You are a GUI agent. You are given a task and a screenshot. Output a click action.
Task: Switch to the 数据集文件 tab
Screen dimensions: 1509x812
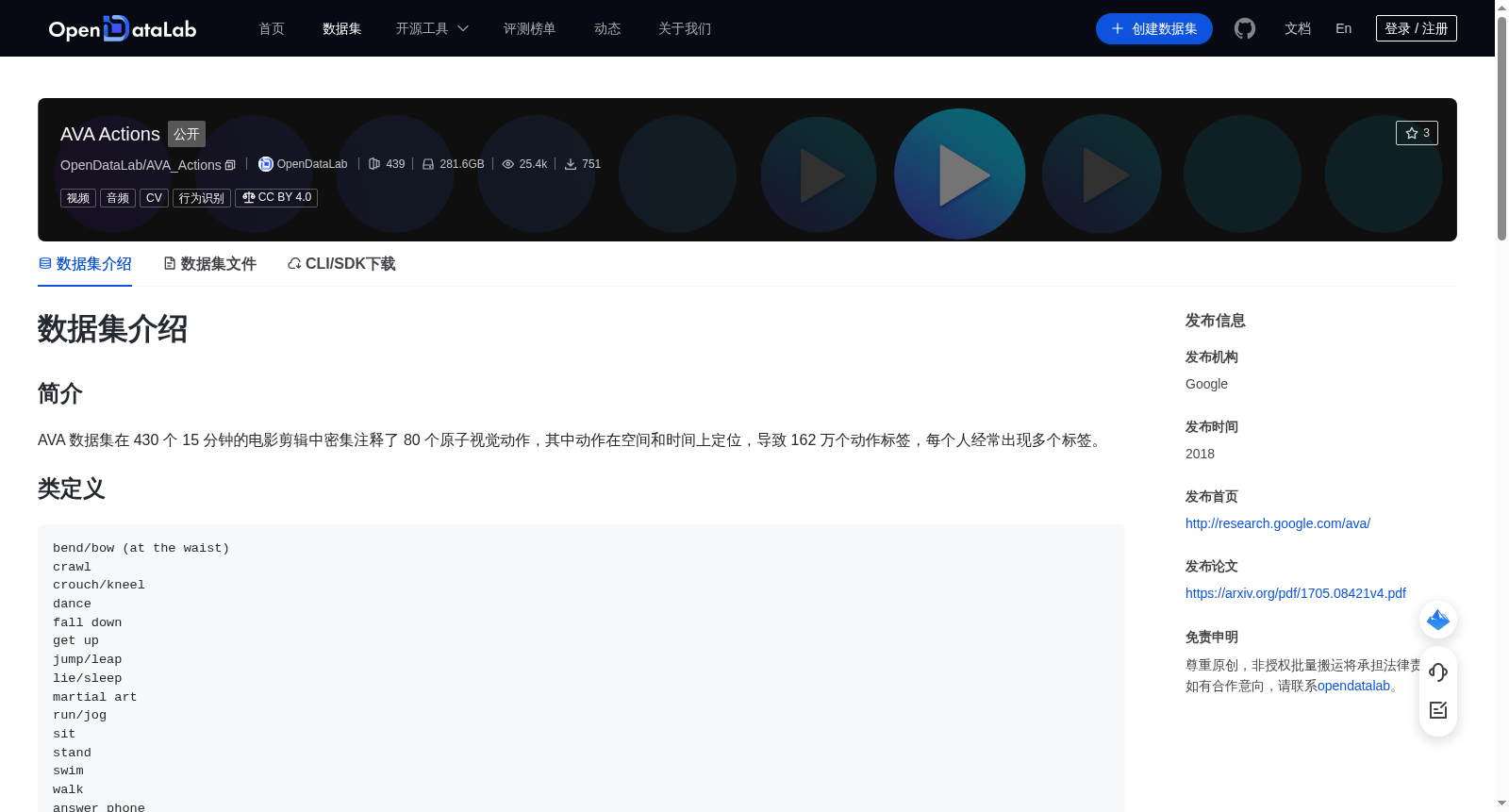[209, 264]
